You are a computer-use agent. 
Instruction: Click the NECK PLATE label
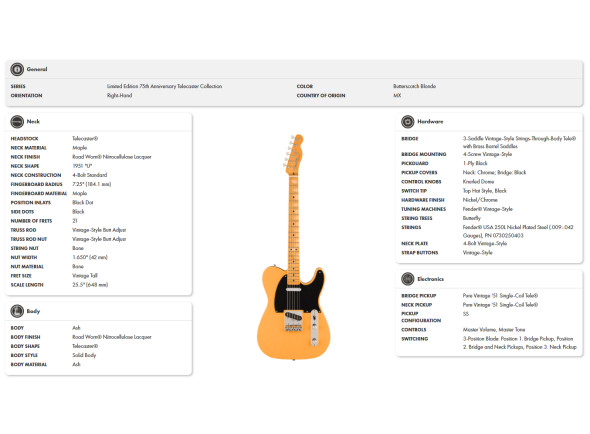tap(414, 244)
